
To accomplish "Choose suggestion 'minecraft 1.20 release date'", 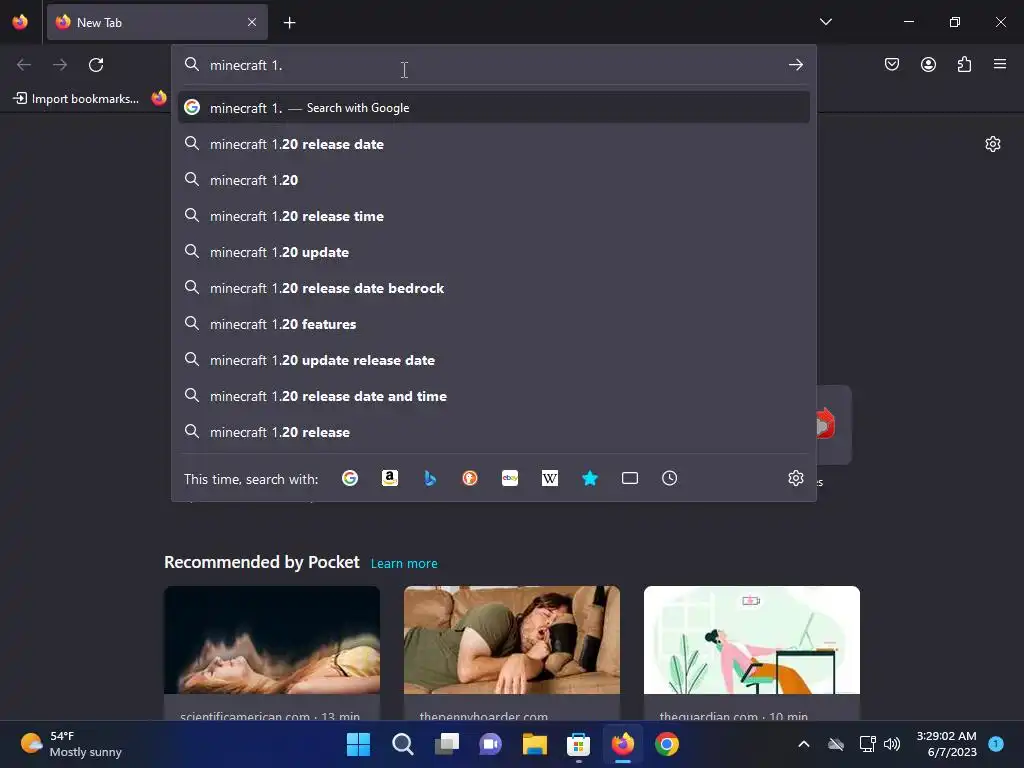I will (494, 144).
